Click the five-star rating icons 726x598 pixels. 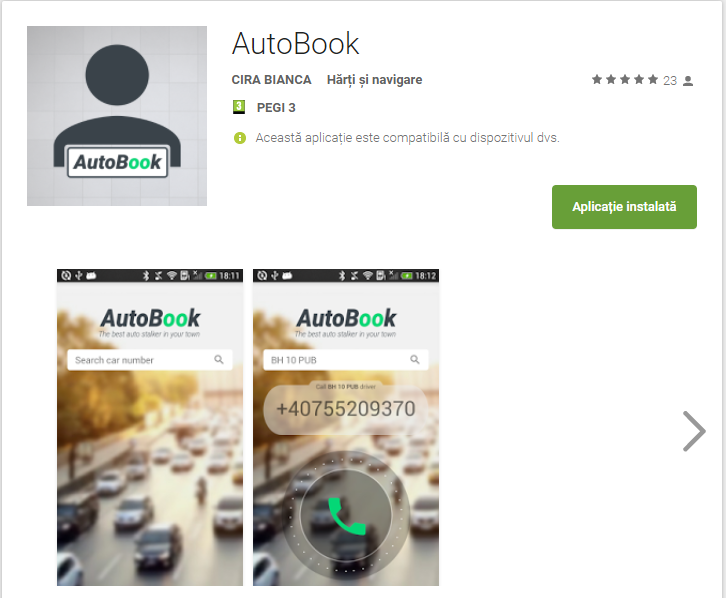pos(625,79)
